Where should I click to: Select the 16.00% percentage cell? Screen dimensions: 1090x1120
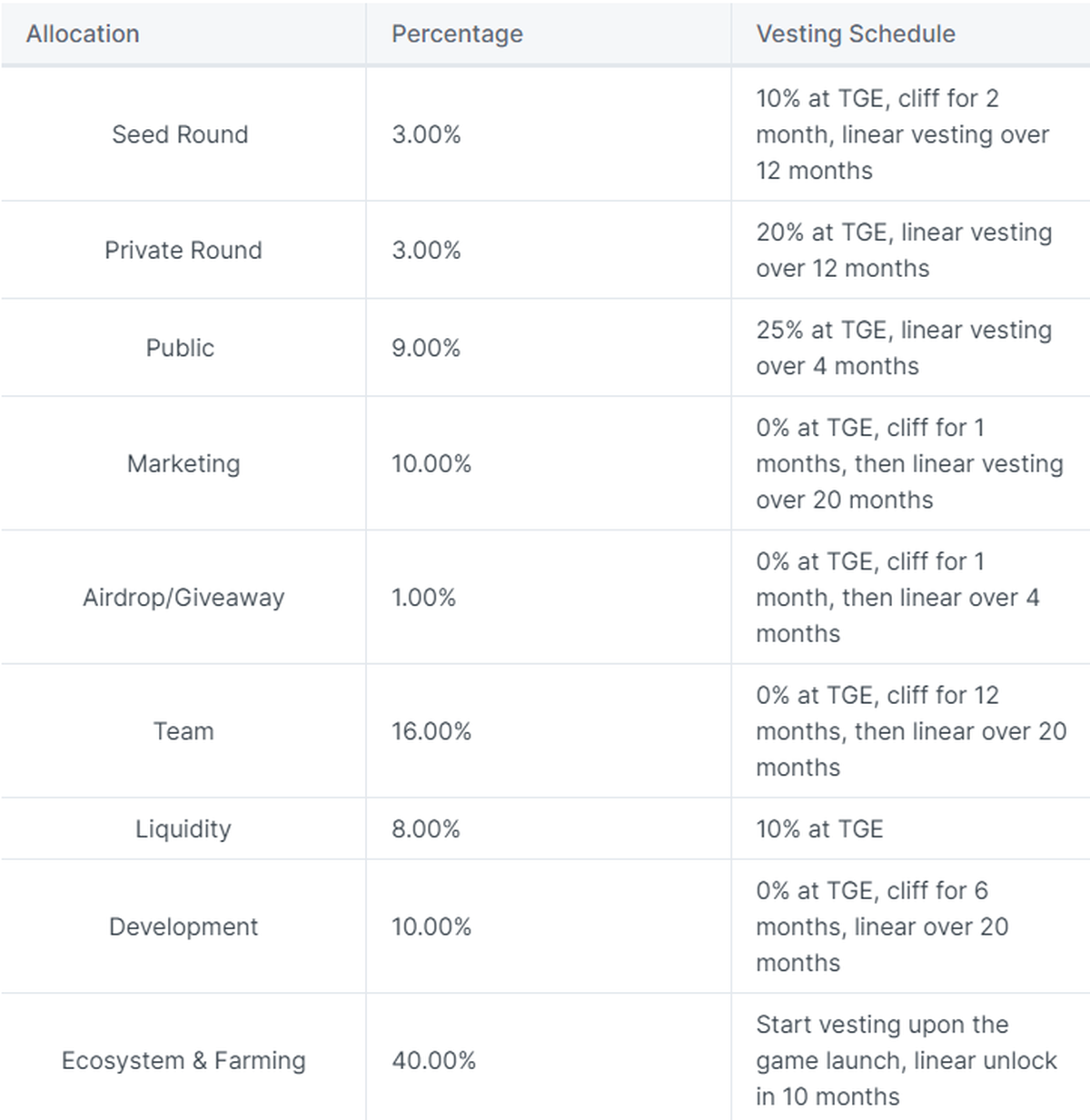pos(431,731)
